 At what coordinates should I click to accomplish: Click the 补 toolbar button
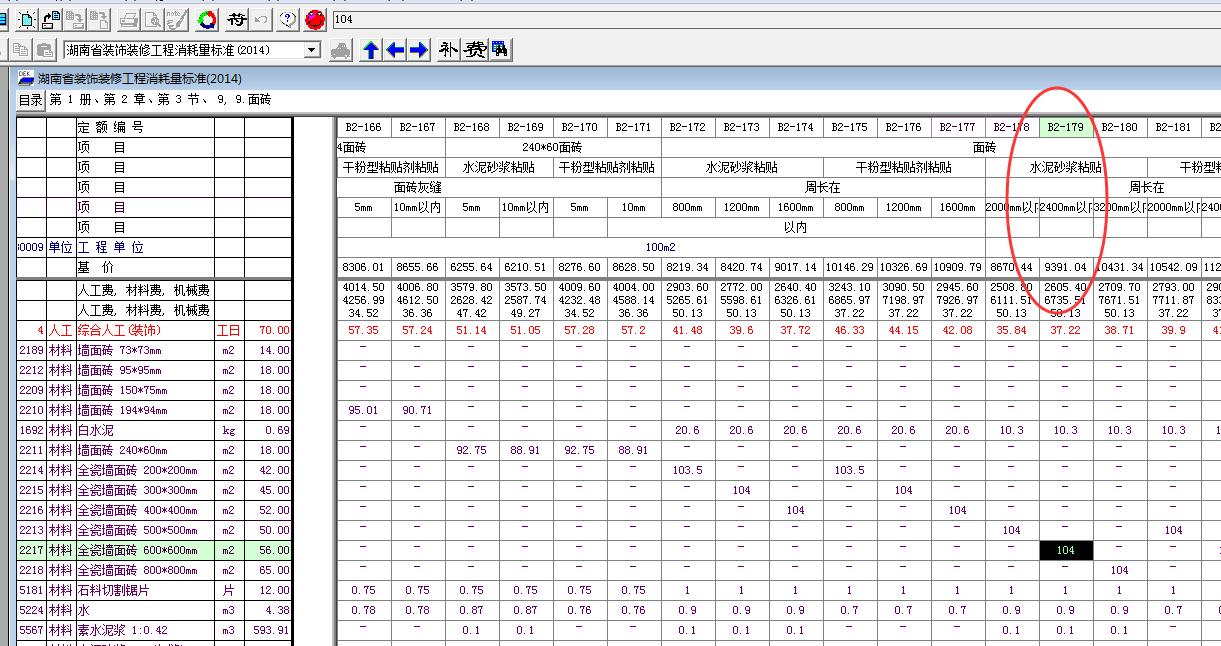449,50
